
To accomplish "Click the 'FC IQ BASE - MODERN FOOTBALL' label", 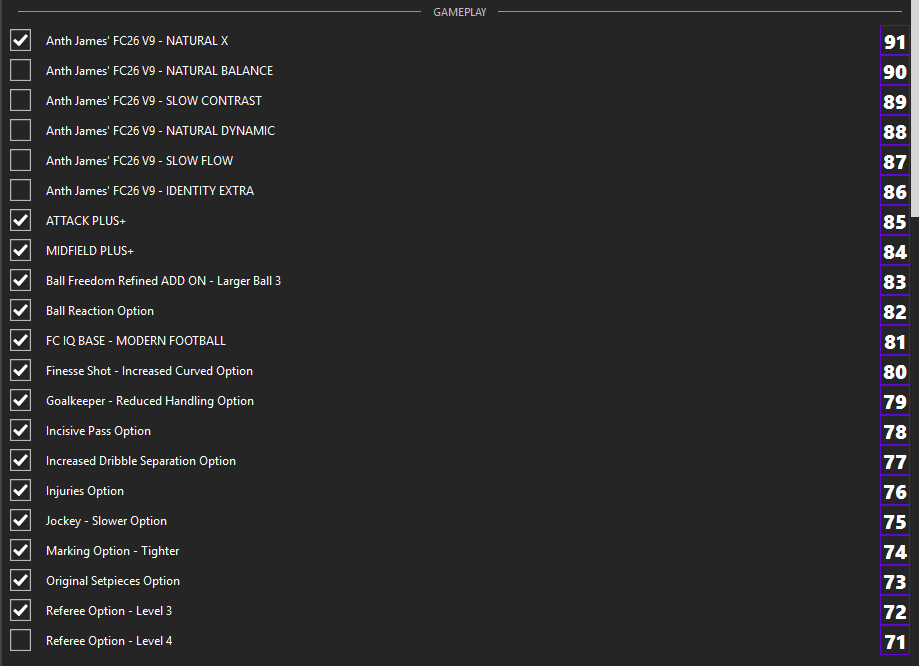I will click(135, 341).
